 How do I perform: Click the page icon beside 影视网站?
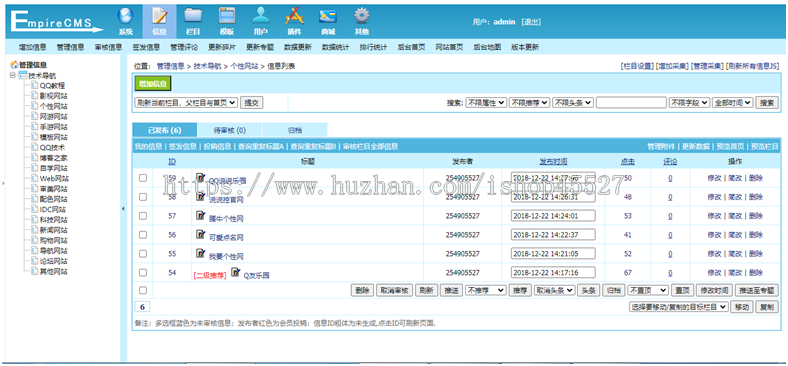[35, 96]
